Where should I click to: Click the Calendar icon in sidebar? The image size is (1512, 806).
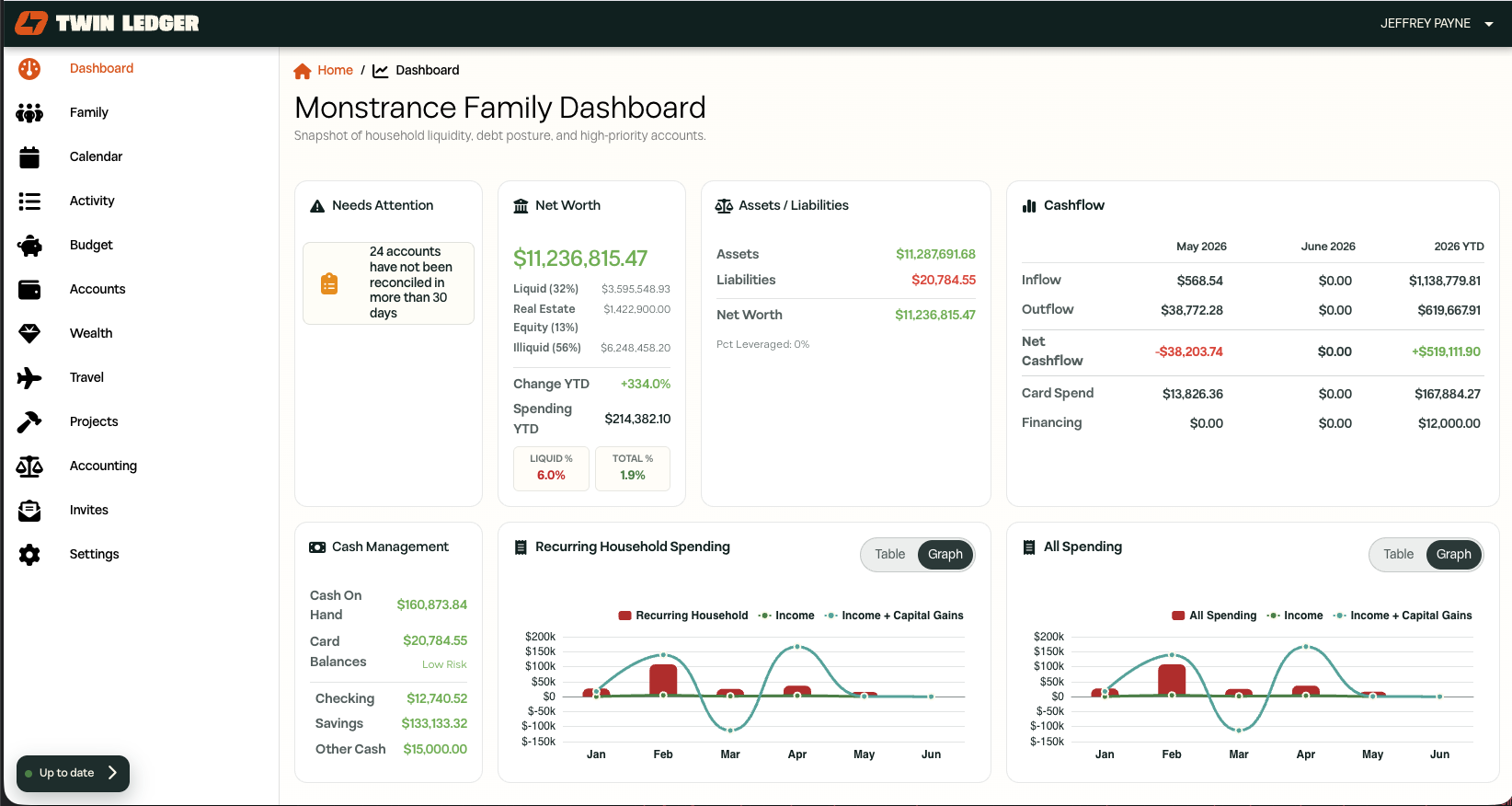pyautogui.click(x=29, y=157)
